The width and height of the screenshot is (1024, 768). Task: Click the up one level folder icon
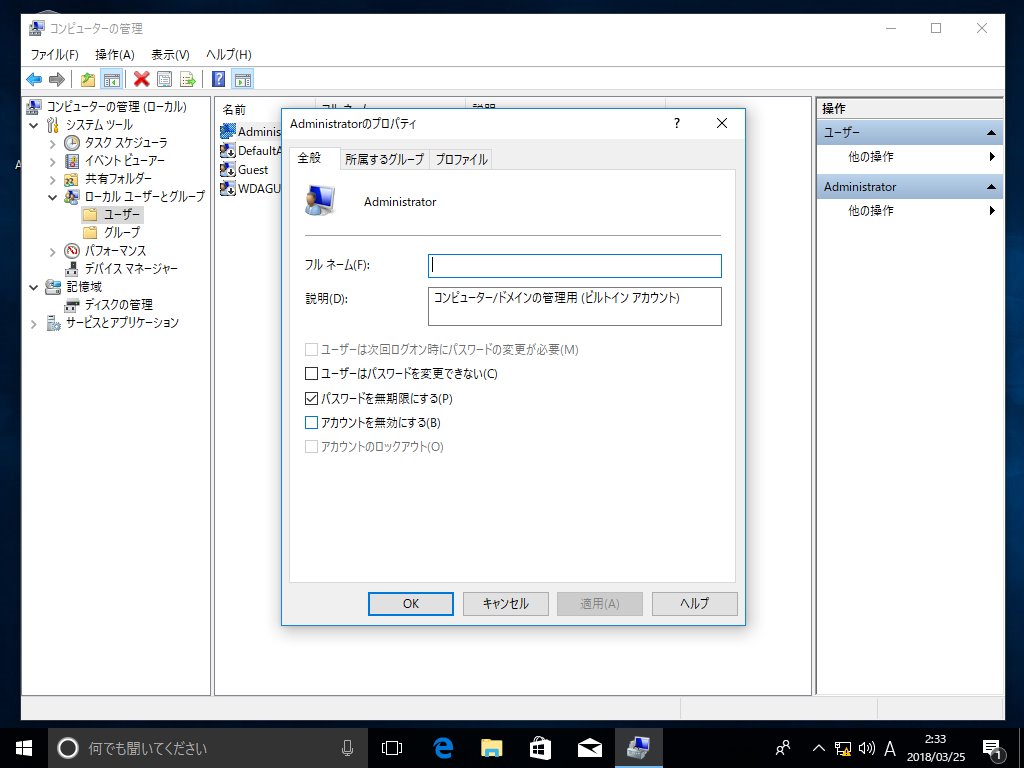88,79
